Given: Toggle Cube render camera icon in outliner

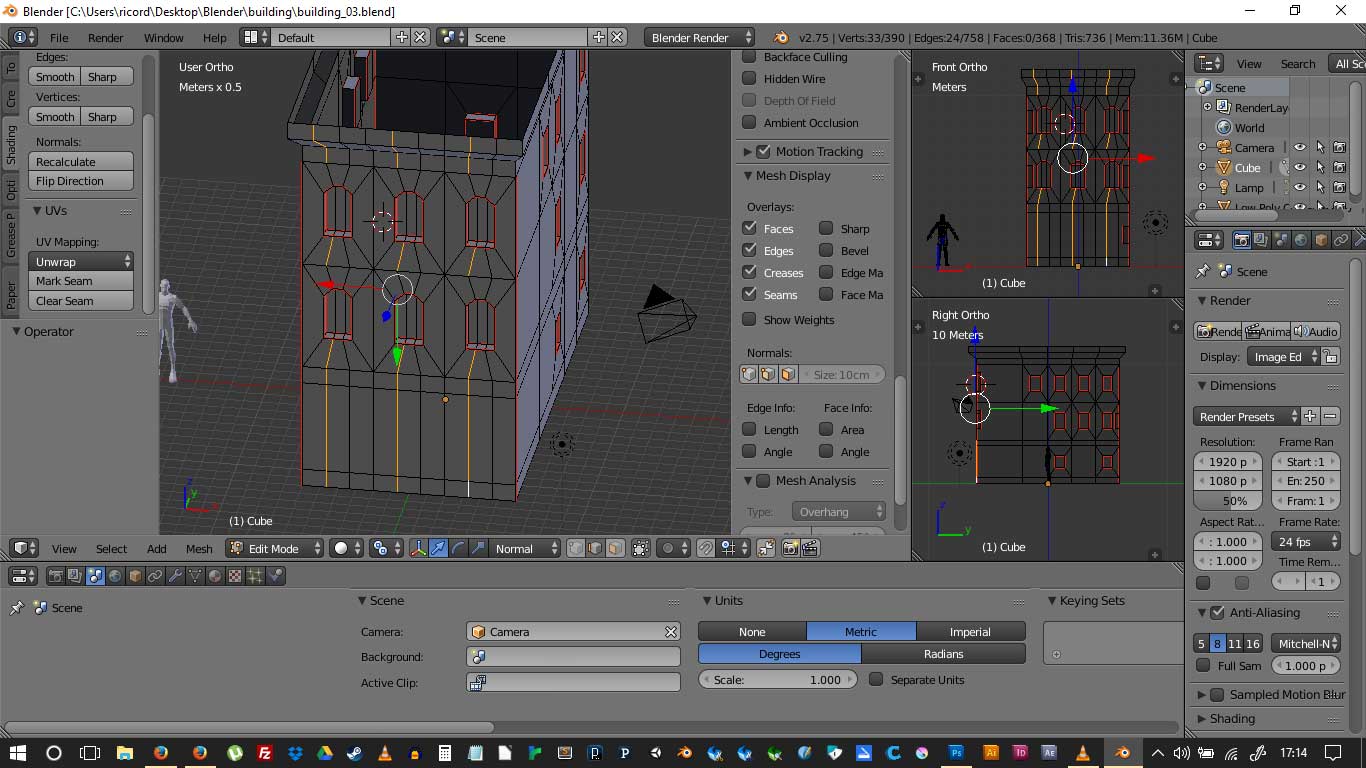Looking at the screenshot, I should 1339,168.
